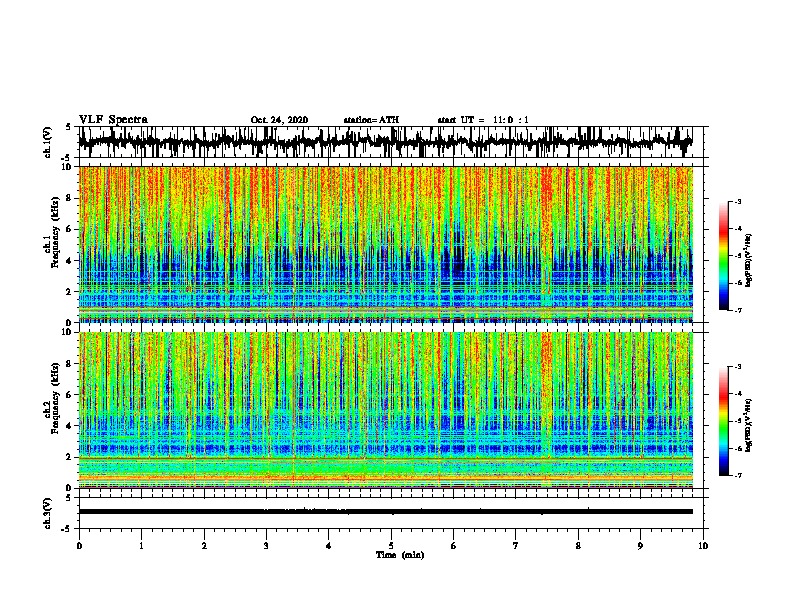Click the ch.1 colorbar "log(PSD)" unit label
Viewport: 792px width, 612px height.
point(749,260)
